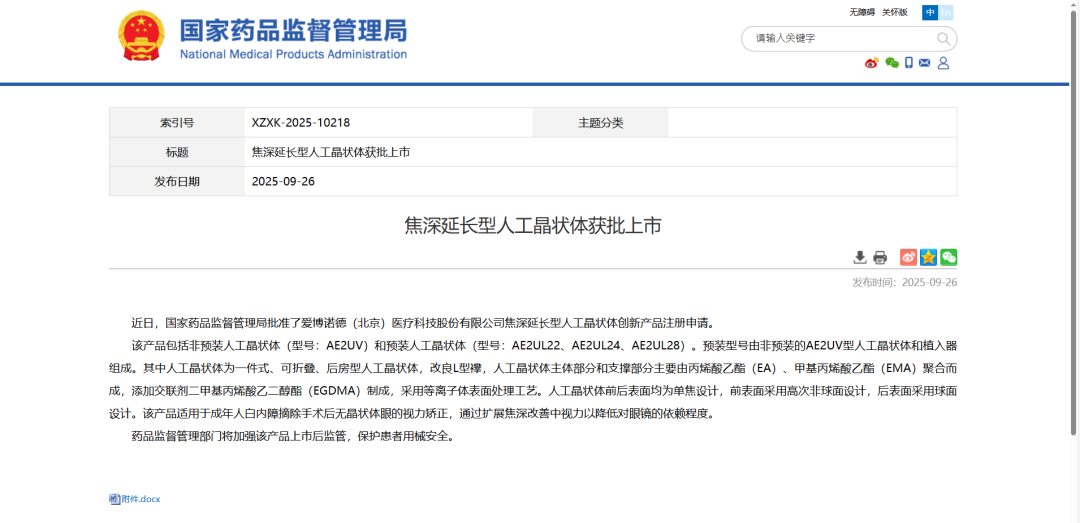Open the 无障碍 accessibility link
The image size is (1080, 523).
862,12
